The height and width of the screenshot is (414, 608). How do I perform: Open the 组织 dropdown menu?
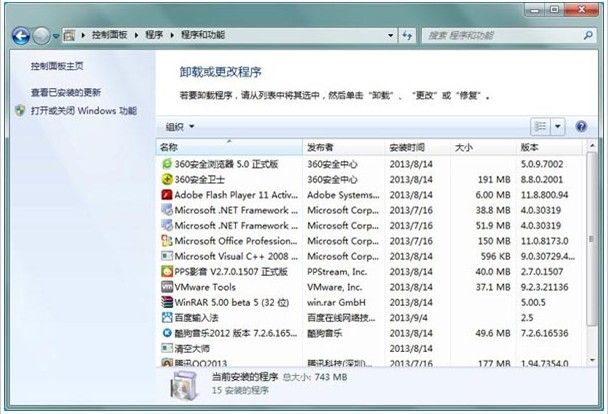[x=180, y=126]
